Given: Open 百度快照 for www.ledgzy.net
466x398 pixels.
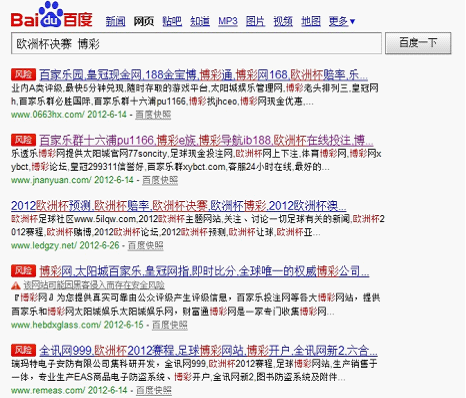Looking at the screenshot, I should click(x=146, y=246).
